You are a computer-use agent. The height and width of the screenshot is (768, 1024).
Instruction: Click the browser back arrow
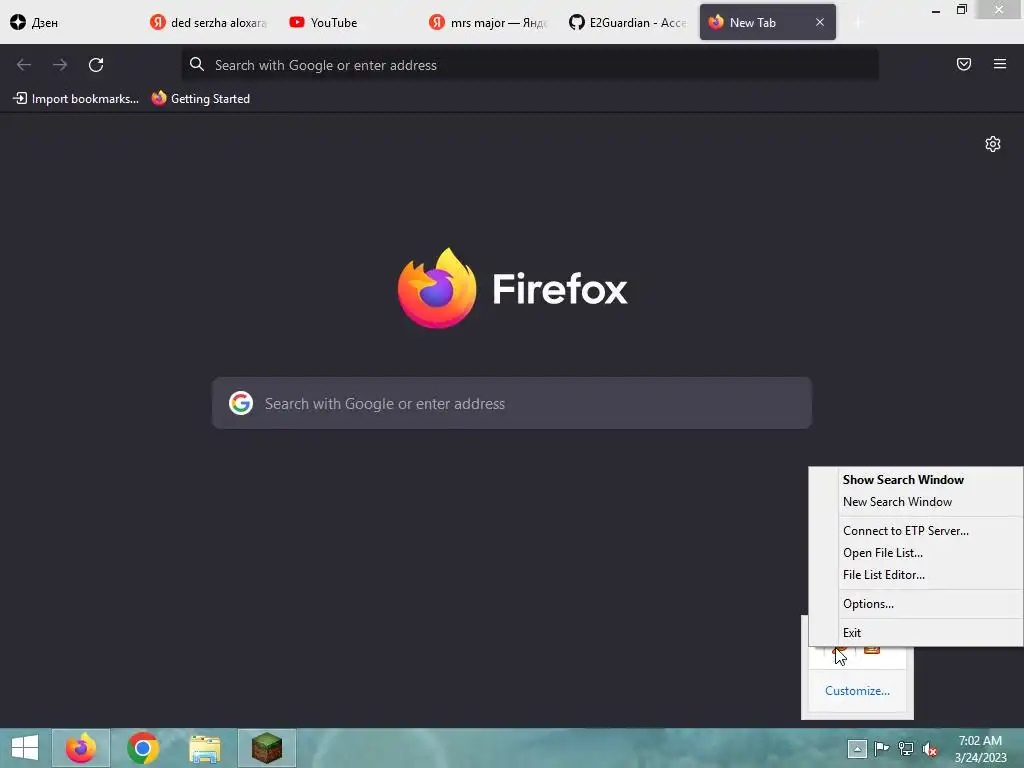click(24, 65)
